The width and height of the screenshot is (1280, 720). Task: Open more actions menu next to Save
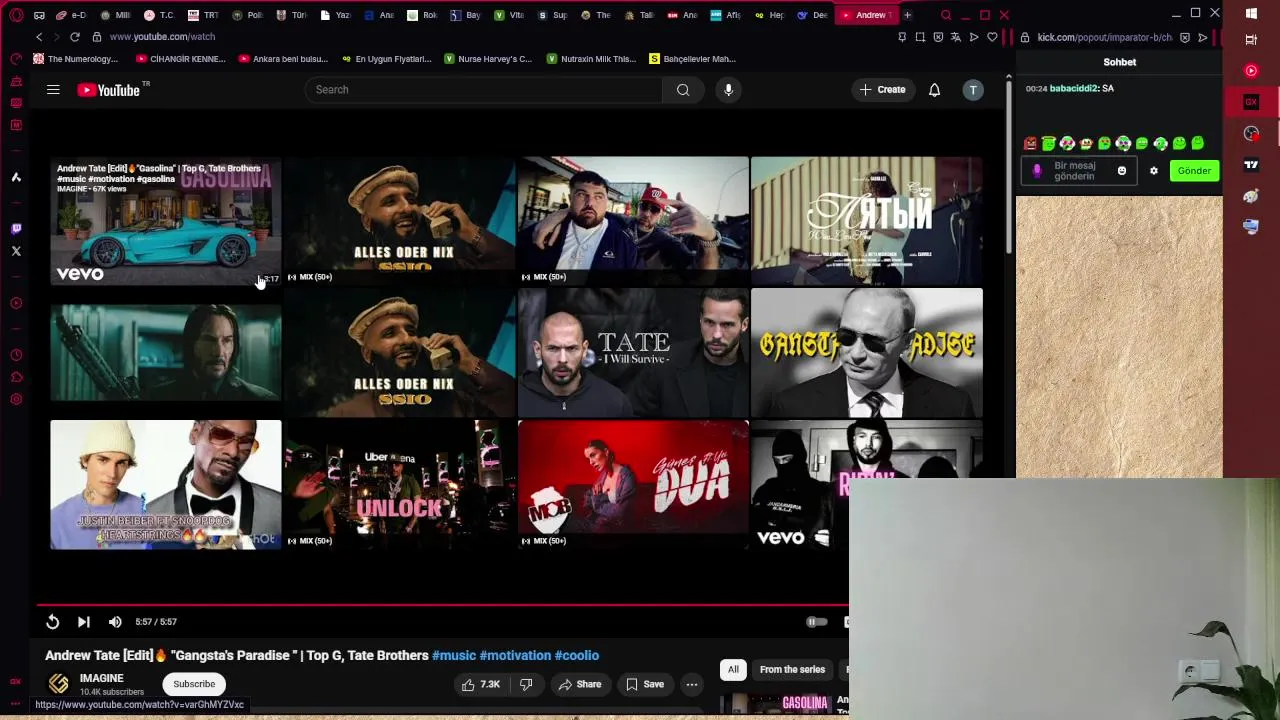click(x=691, y=685)
